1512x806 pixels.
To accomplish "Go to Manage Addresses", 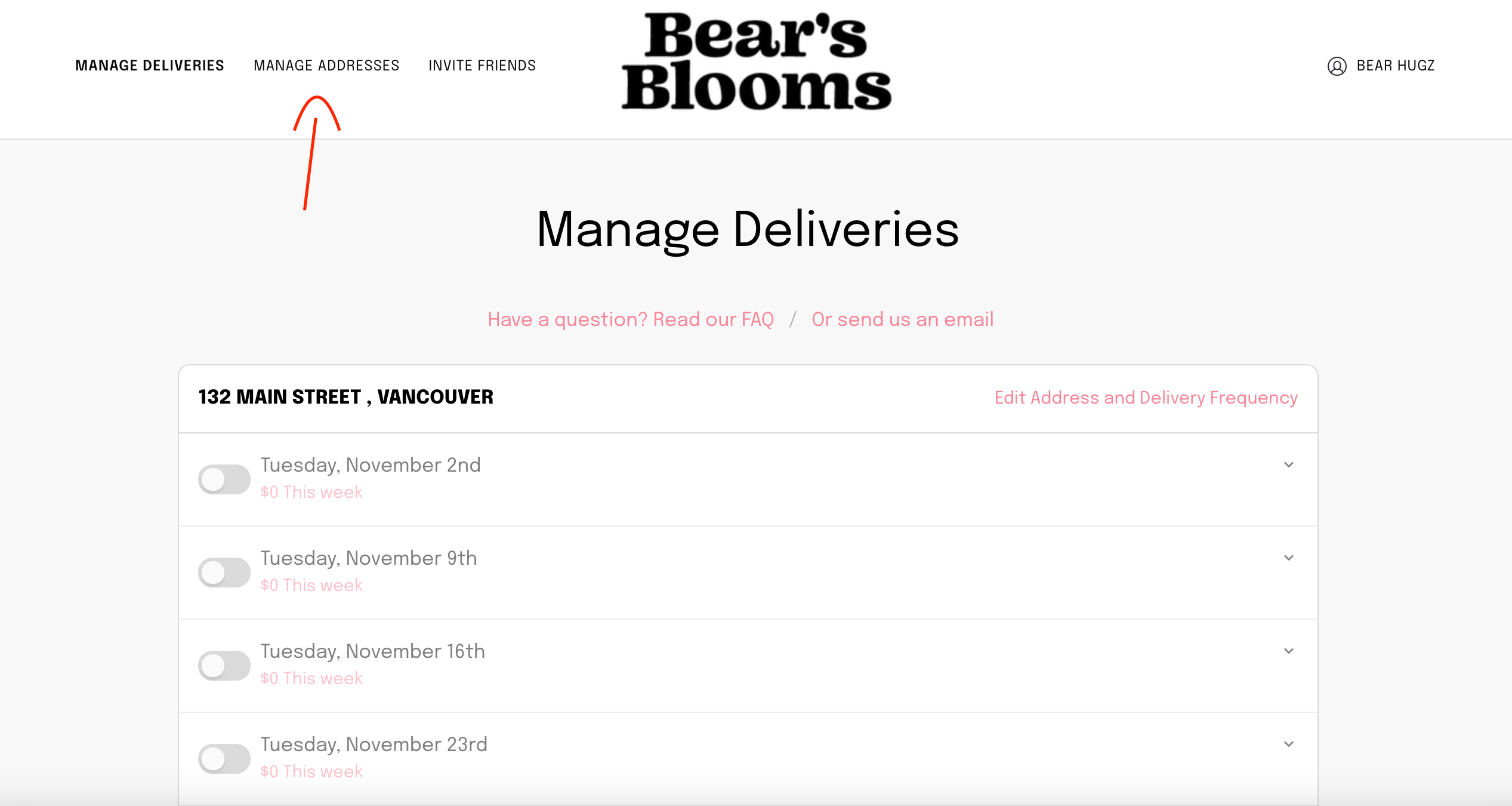I will click(326, 66).
